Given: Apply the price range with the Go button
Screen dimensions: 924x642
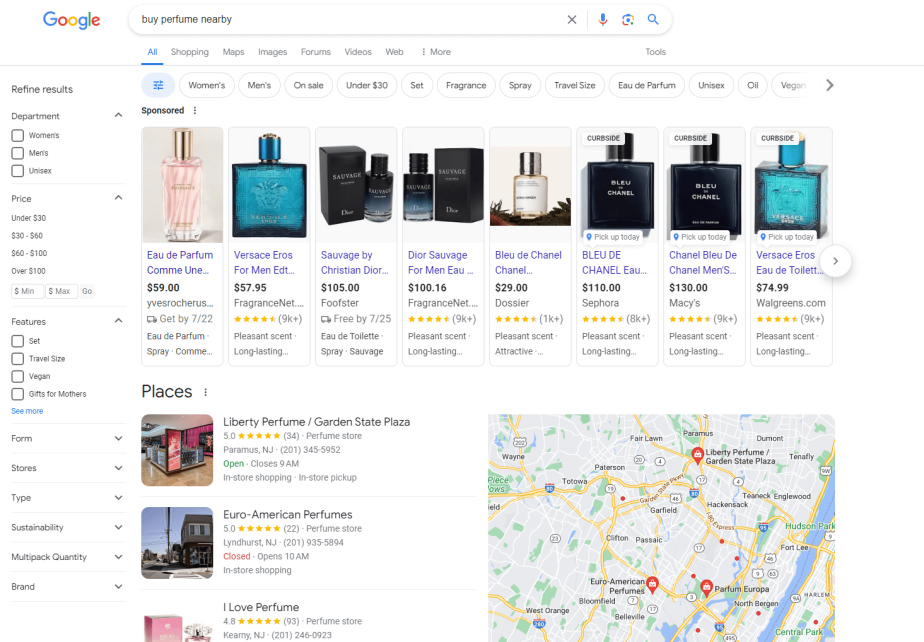Looking at the screenshot, I should [87, 291].
